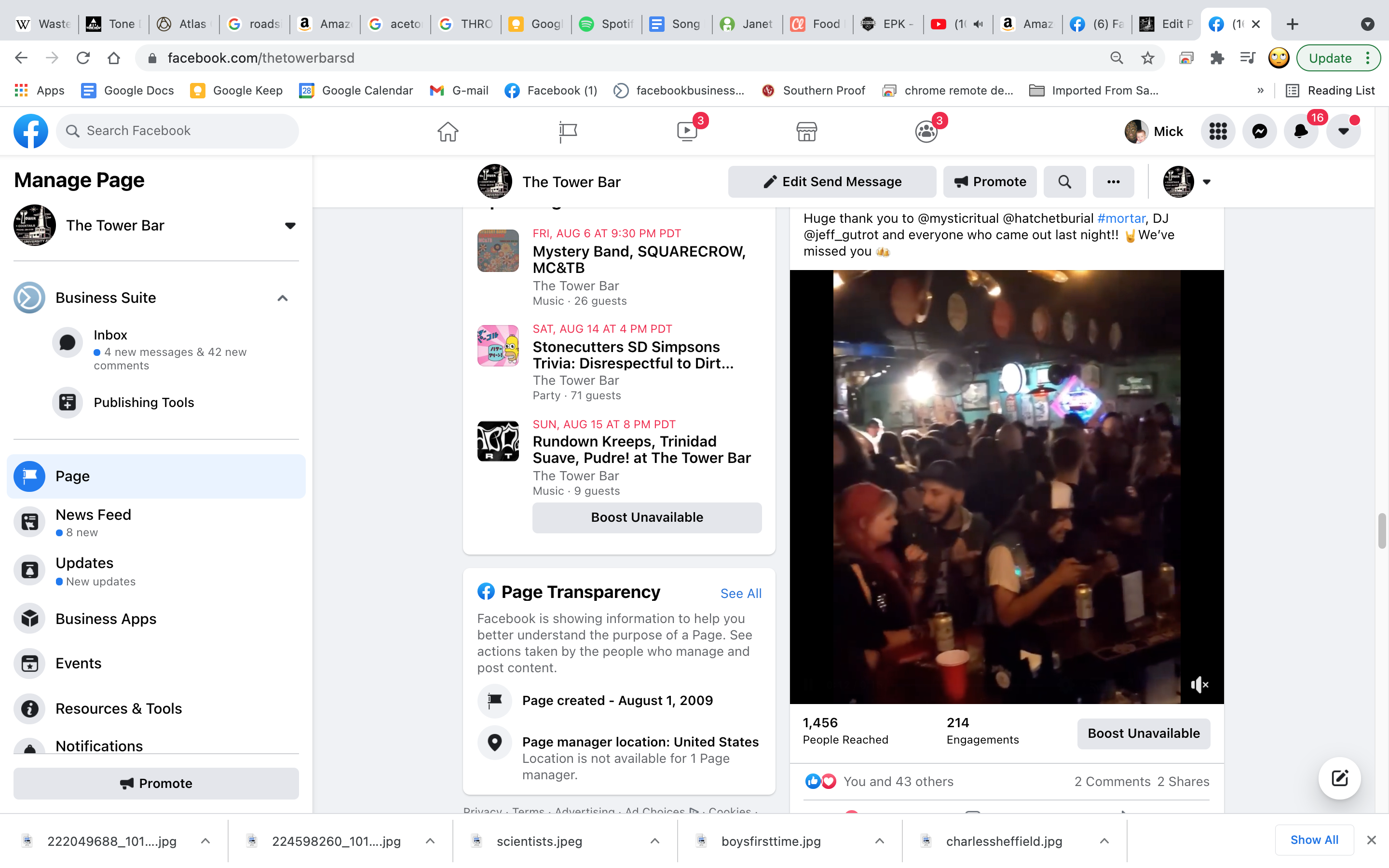The image size is (1389, 868).
Task: Click the Promote button below the sidebar
Action: tap(156, 784)
